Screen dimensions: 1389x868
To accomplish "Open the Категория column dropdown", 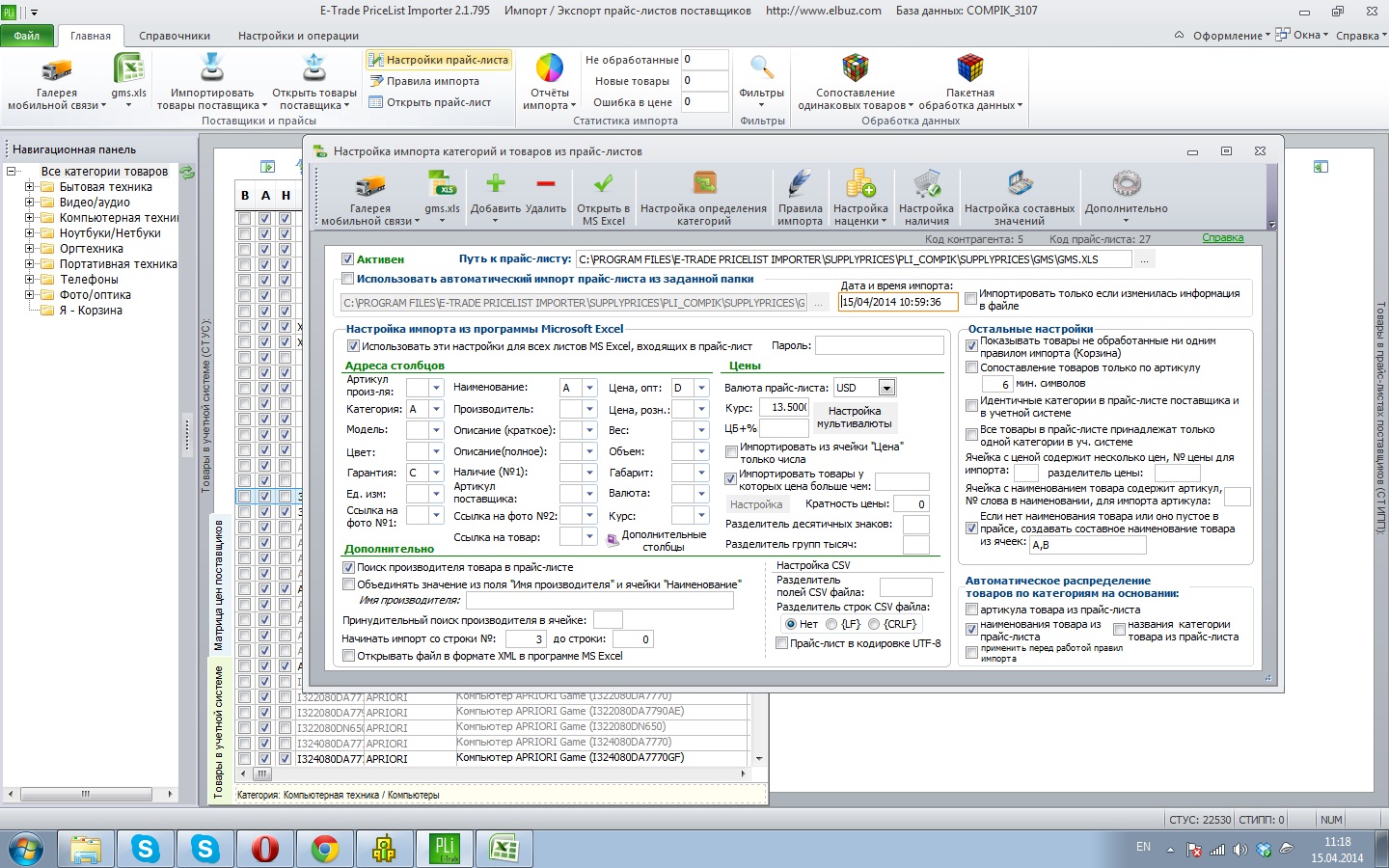I will click(436, 409).
